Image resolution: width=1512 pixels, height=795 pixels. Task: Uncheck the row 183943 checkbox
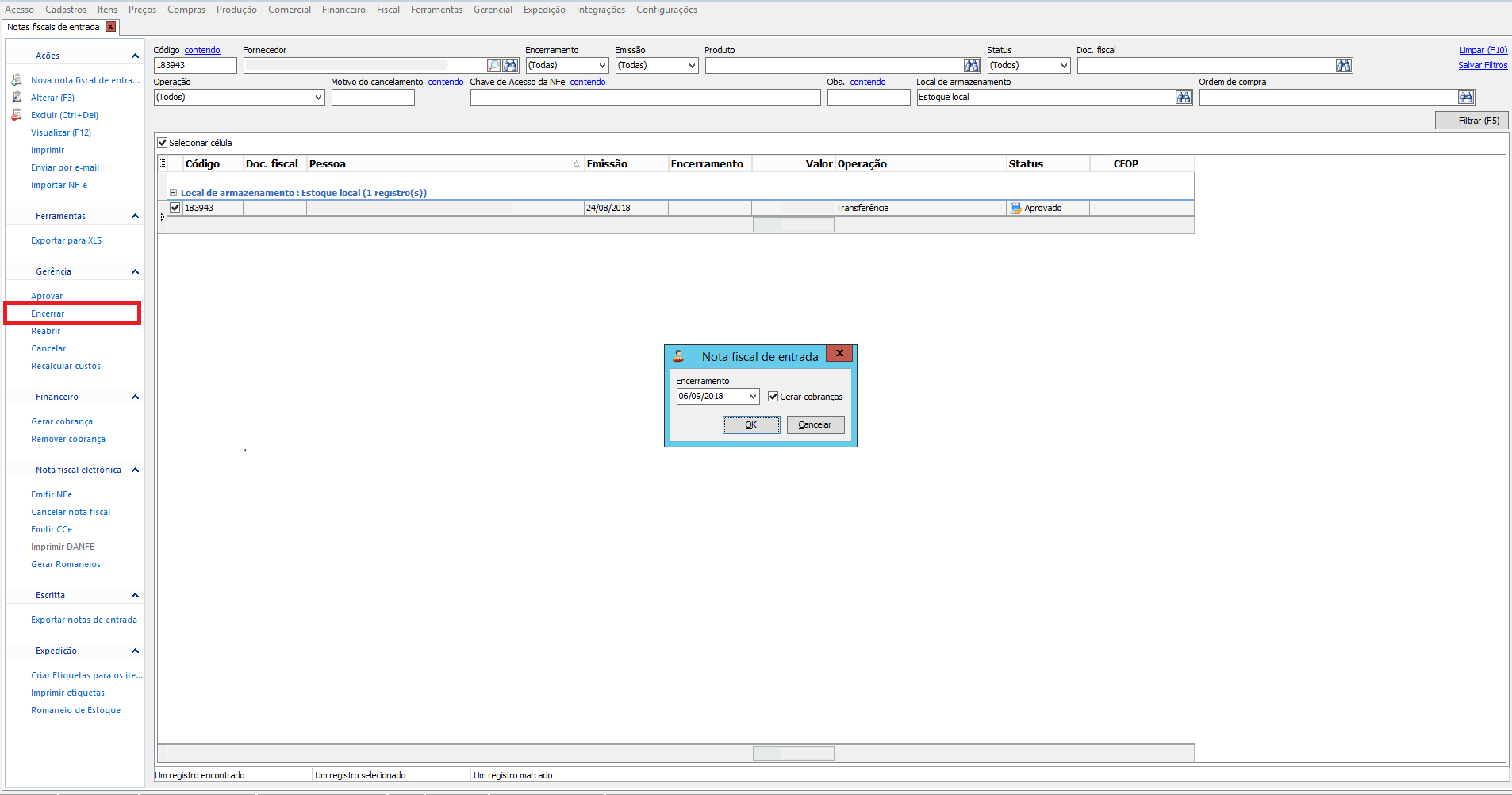pos(175,208)
